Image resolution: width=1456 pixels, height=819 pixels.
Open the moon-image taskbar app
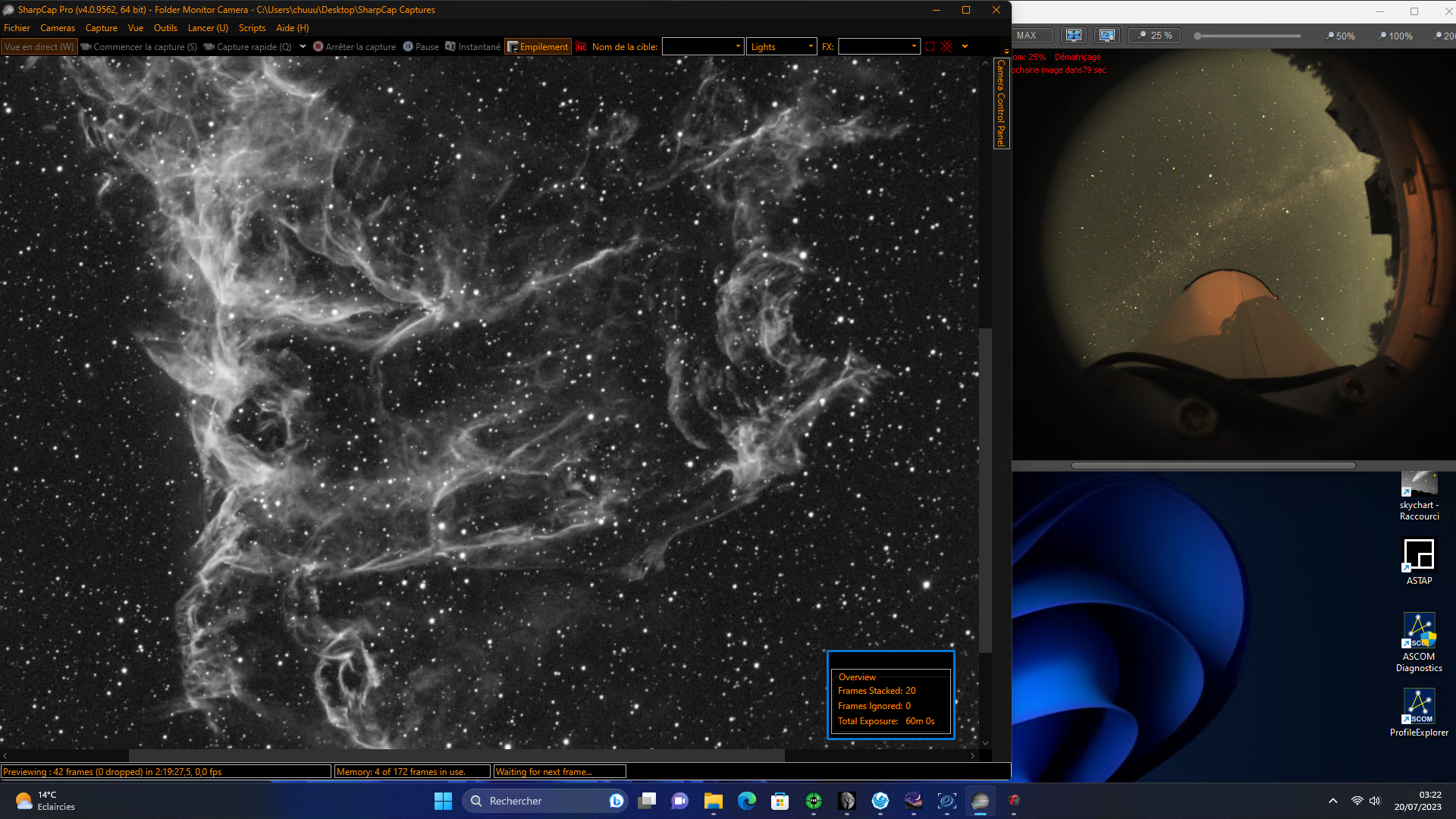pyautogui.click(x=847, y=801)
